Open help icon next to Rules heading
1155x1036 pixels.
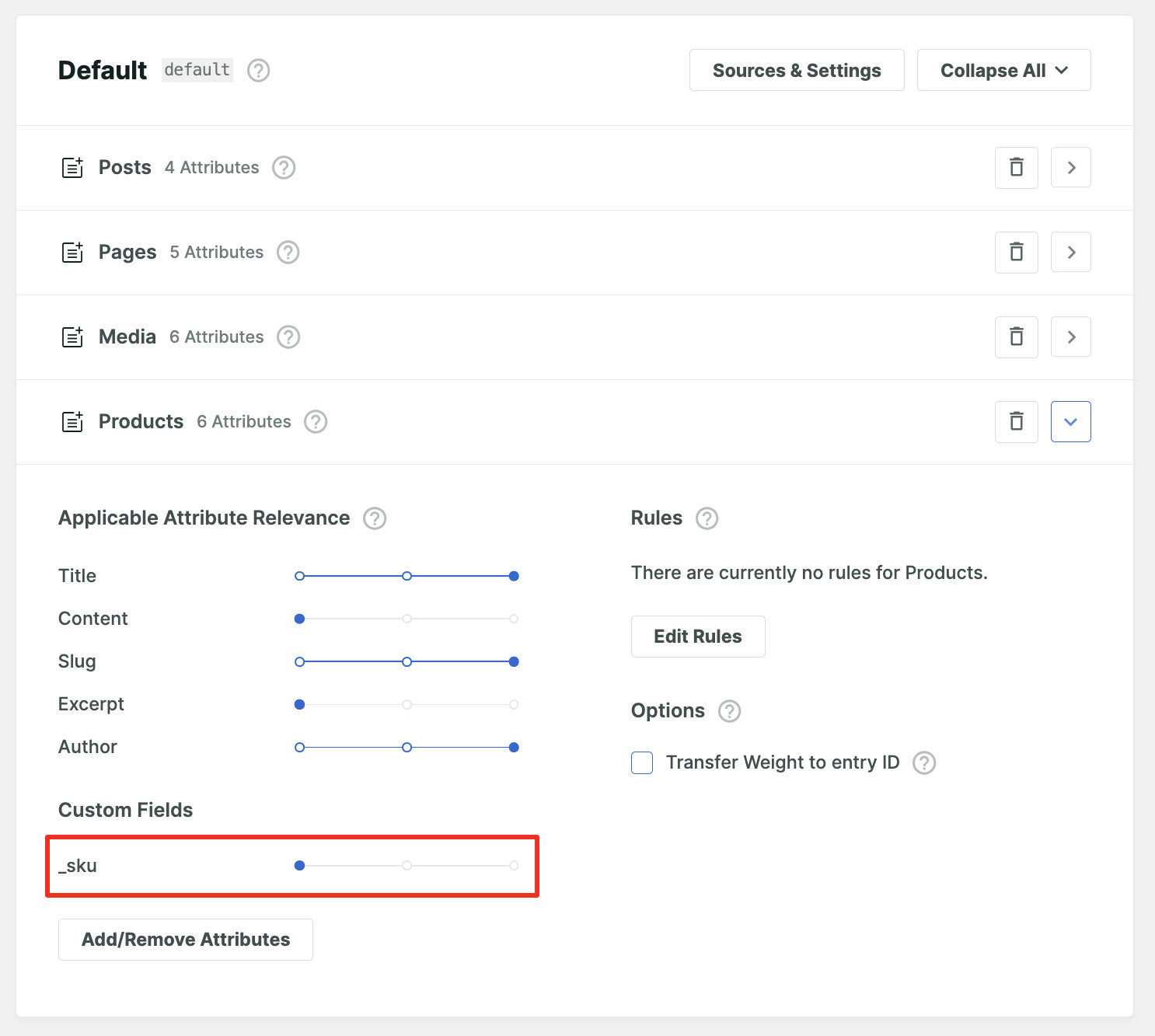coord(707,518)
